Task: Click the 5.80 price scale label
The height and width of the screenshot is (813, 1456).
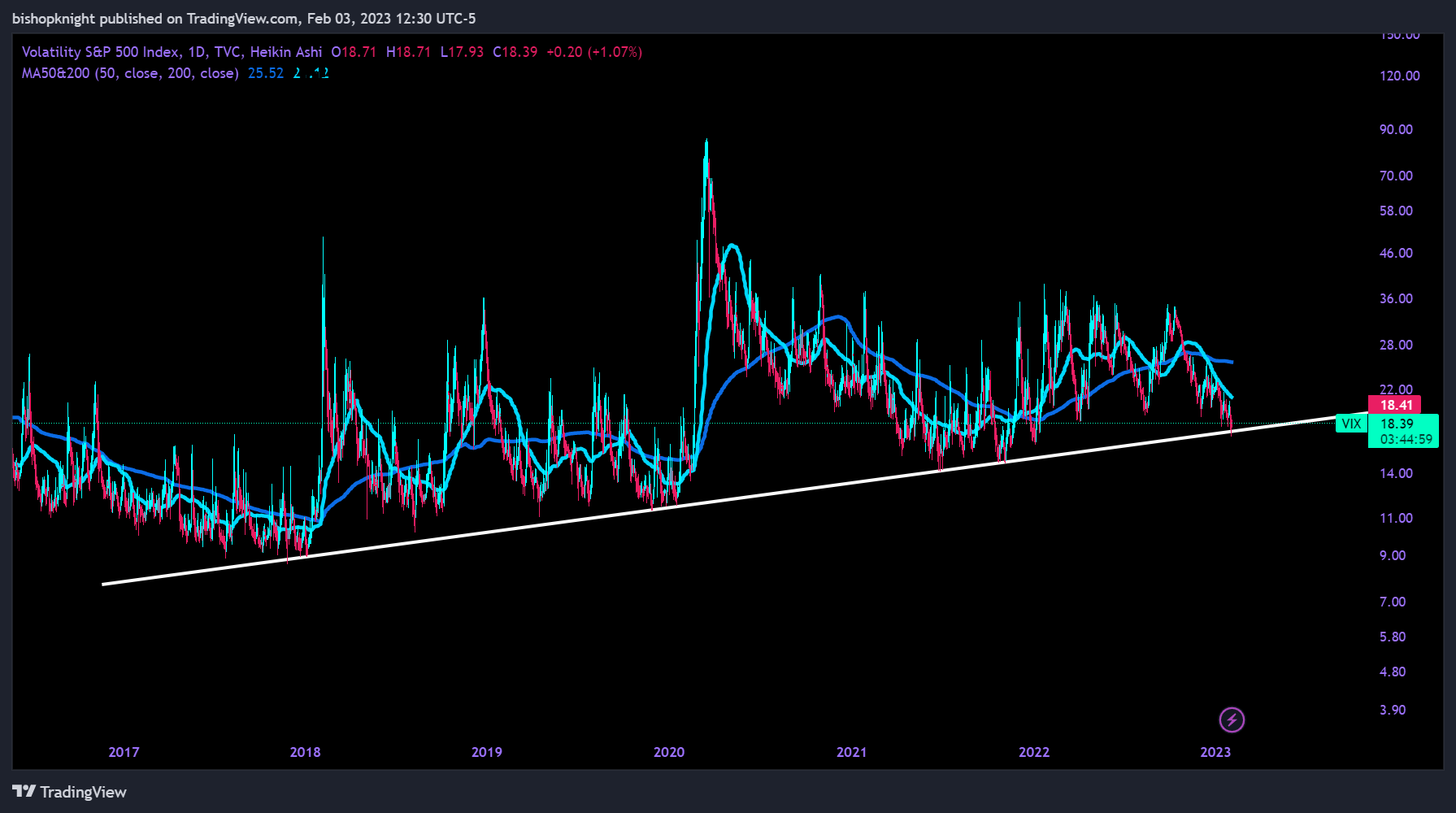Action: [x=1393, y=637]
